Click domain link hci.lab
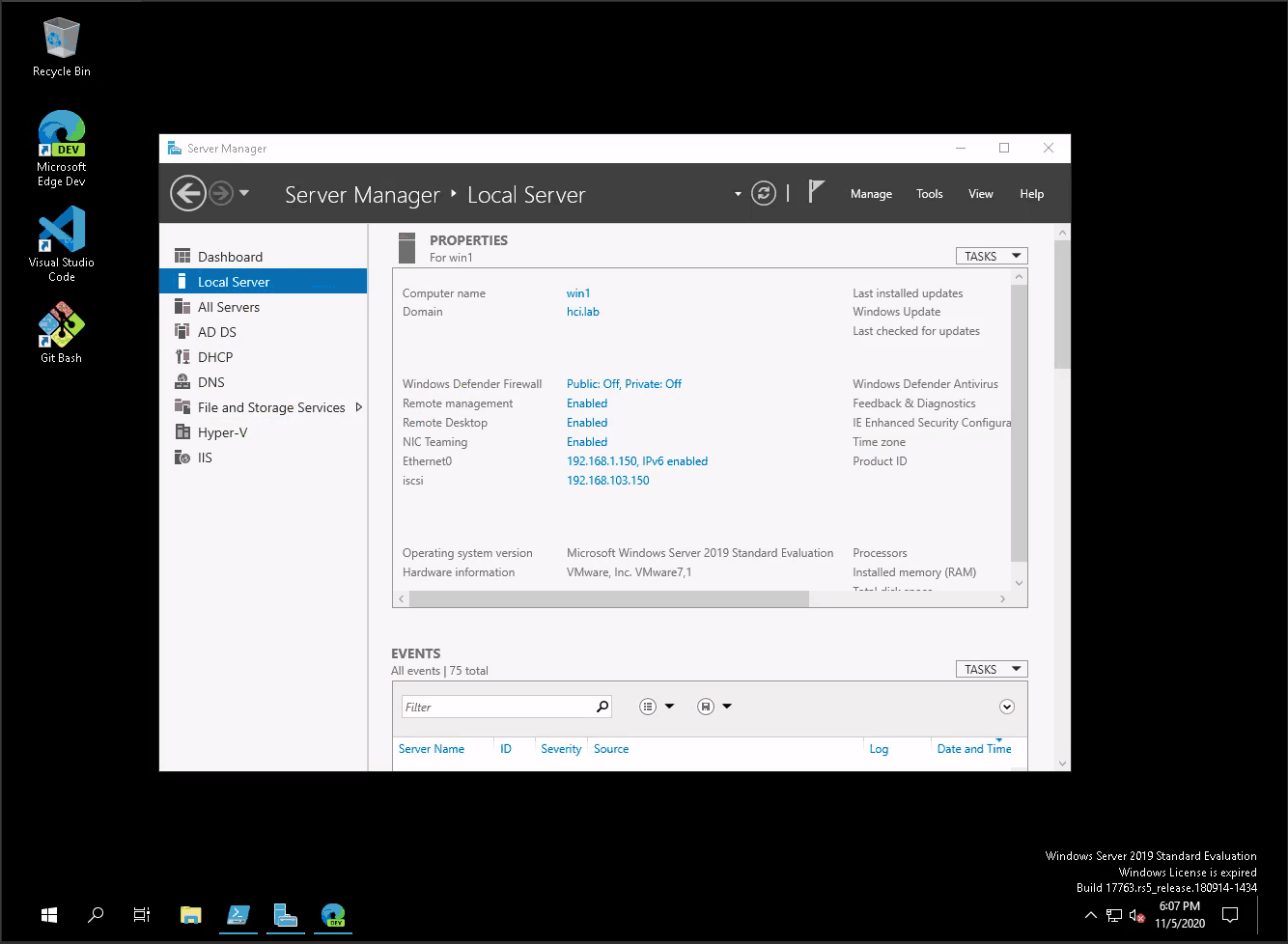The image size is (1288, 944). click(x=583, y=312)
